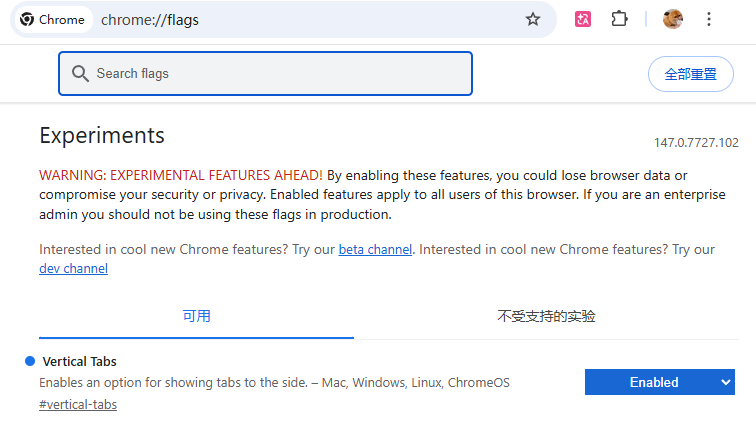Click the 全部重置 reset all button
The height and width of the screenshot is (436, 756).
coord(690,74)
